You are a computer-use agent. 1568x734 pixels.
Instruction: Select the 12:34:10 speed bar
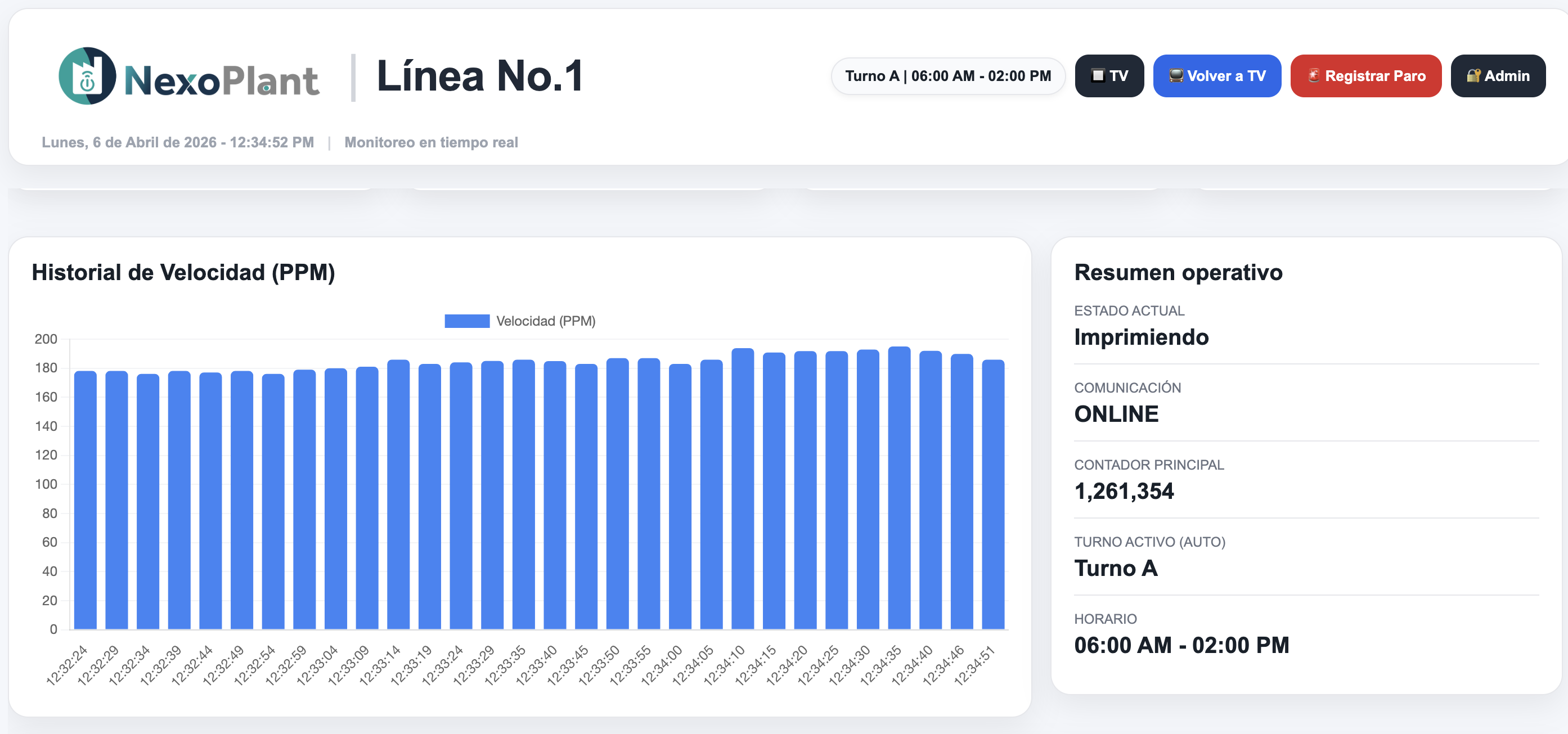[743, 487]
